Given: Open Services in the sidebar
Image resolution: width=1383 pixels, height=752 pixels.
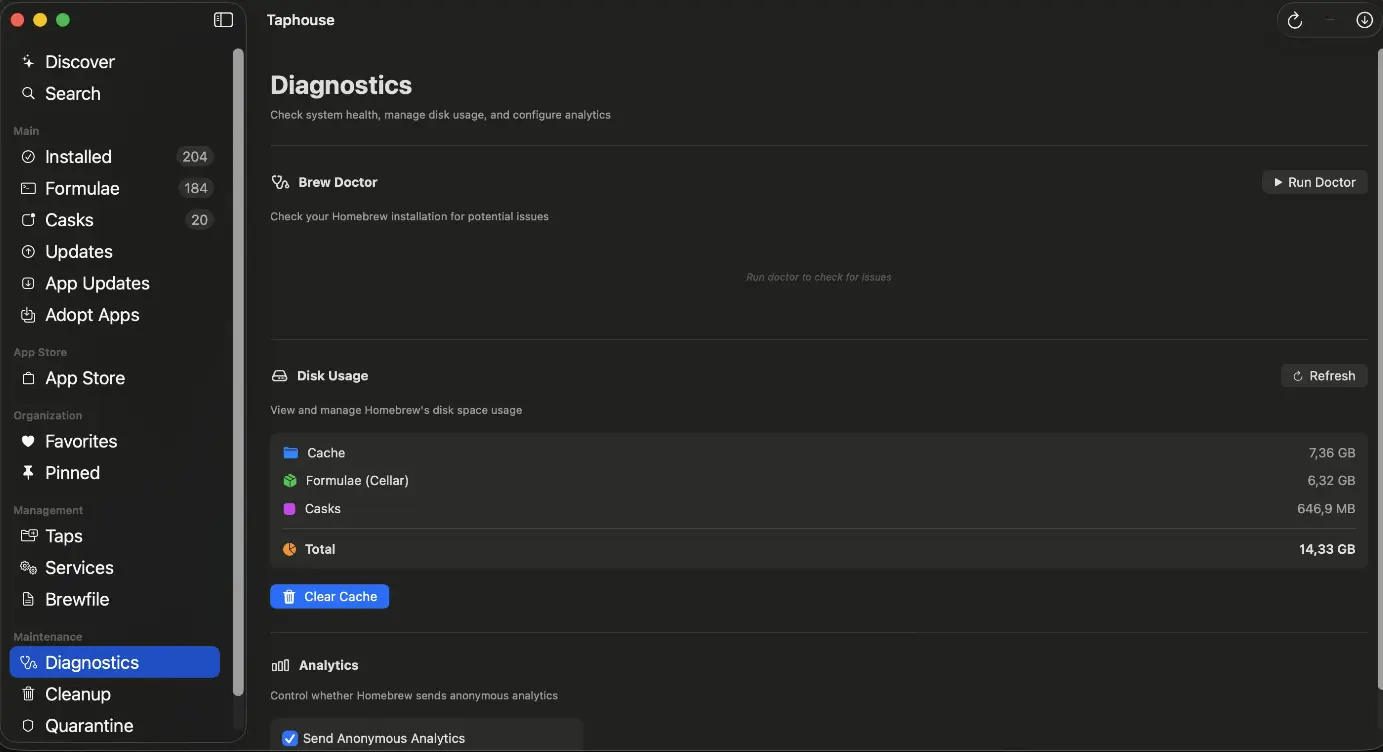Looking at the screenshot, I should (x=115, y=568).
